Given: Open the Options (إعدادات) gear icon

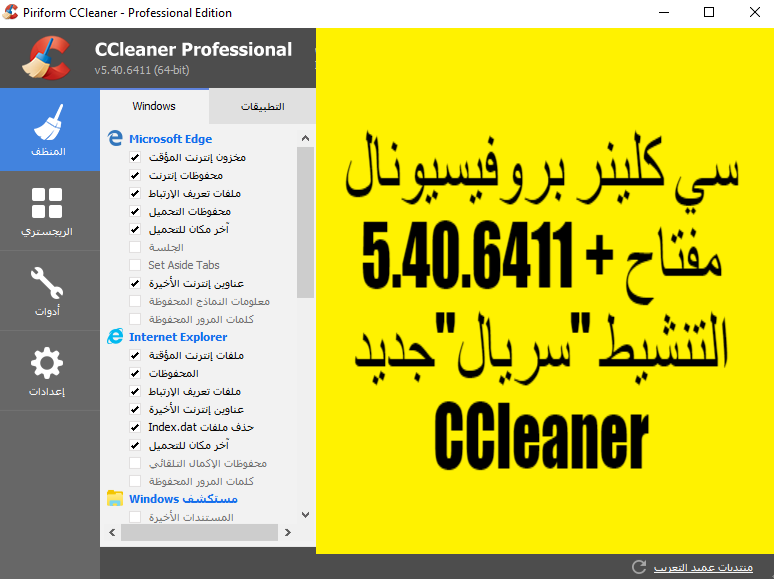Looking at the screenshot, I should (x=47, y=363).
